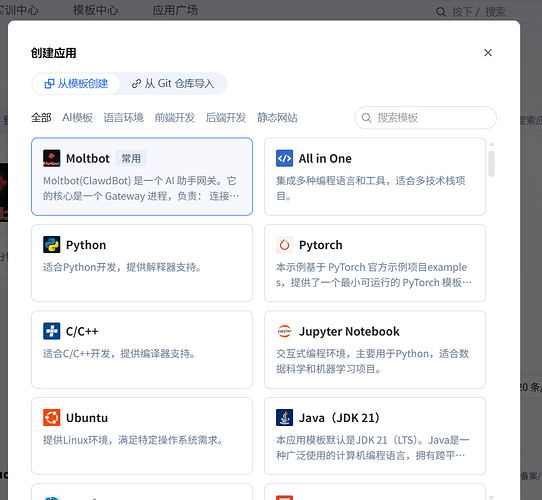Click the 搜索模板 search field
Image resolution: width=542 pixels, height=500 pixels.
[426, 118]
